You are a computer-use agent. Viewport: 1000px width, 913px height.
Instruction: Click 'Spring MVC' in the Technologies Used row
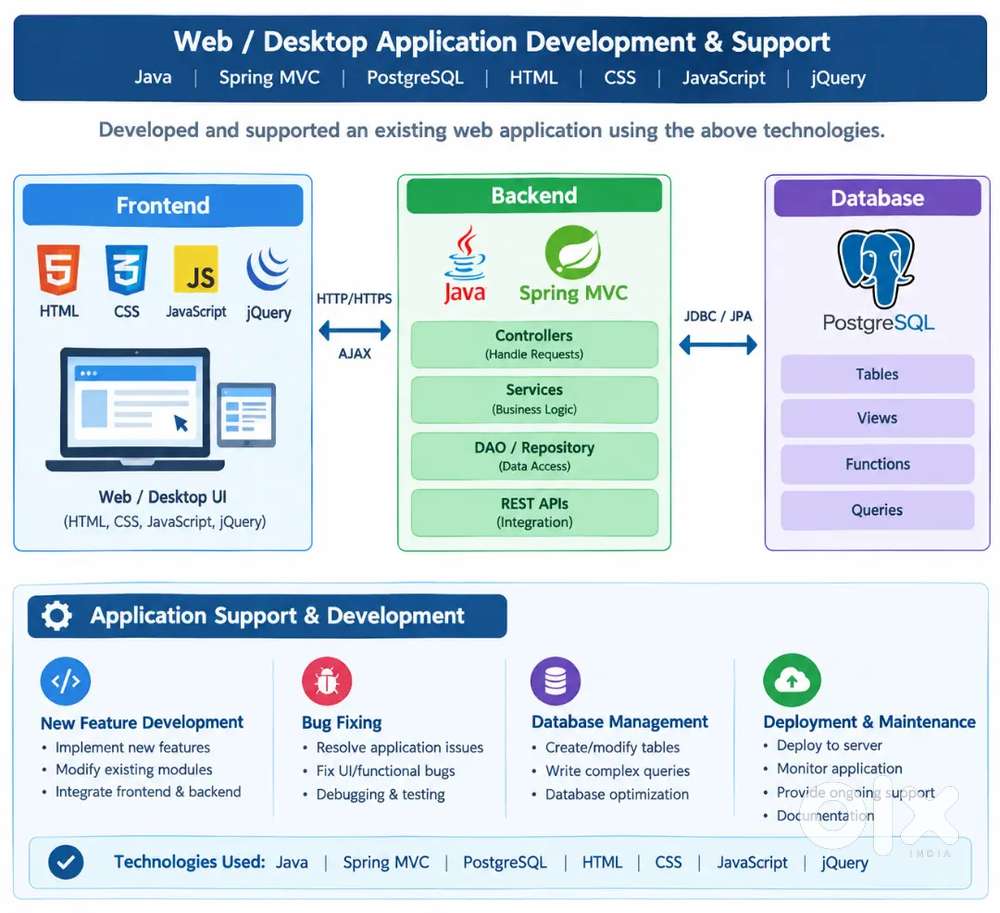[386, 863]
